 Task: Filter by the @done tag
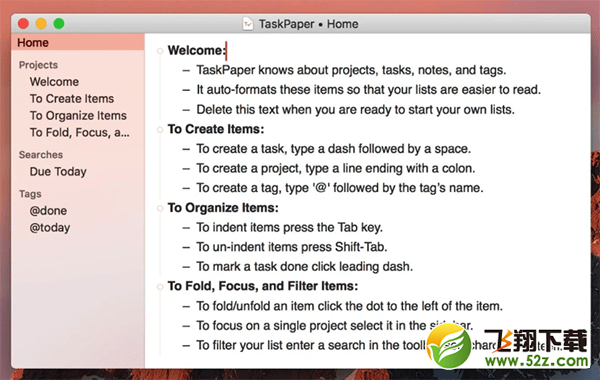point(48,210)
